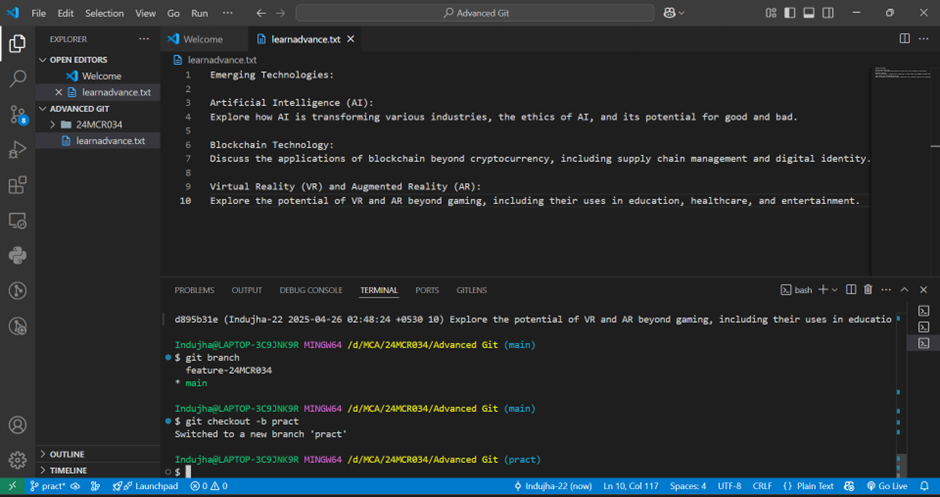Toggle the bottom panel visibility
This screenshot has width=940, height=497.
pyautogui.click(x=809, y=13)
